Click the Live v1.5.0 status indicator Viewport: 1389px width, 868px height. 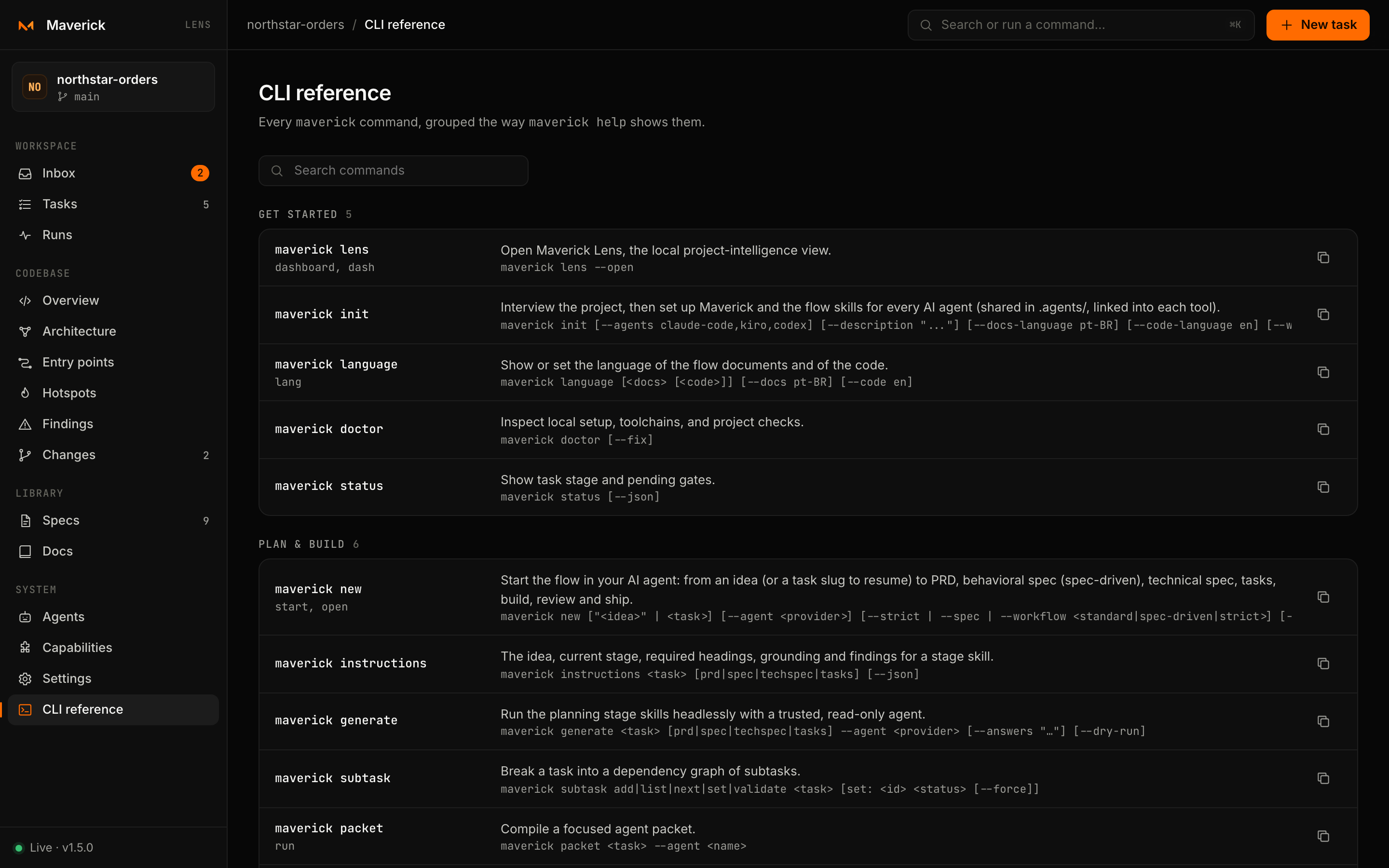click(x=54, y=847)
